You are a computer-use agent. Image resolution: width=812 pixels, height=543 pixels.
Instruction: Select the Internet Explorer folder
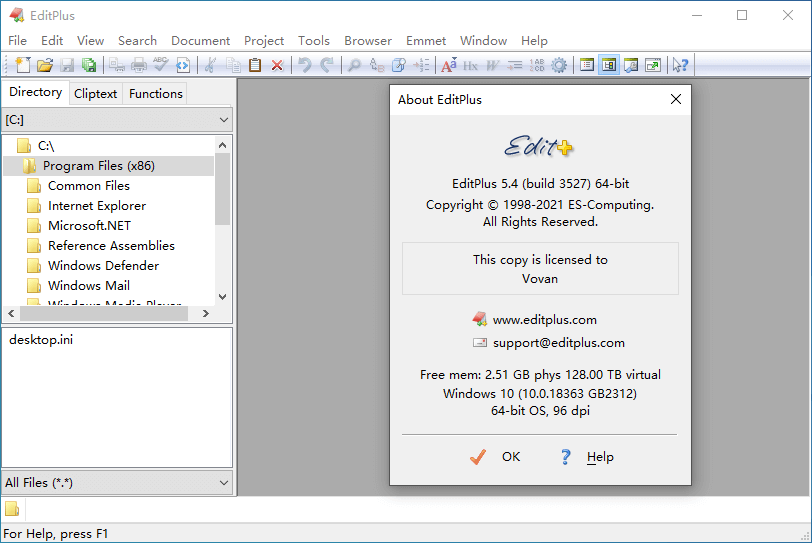pos(97,206)
